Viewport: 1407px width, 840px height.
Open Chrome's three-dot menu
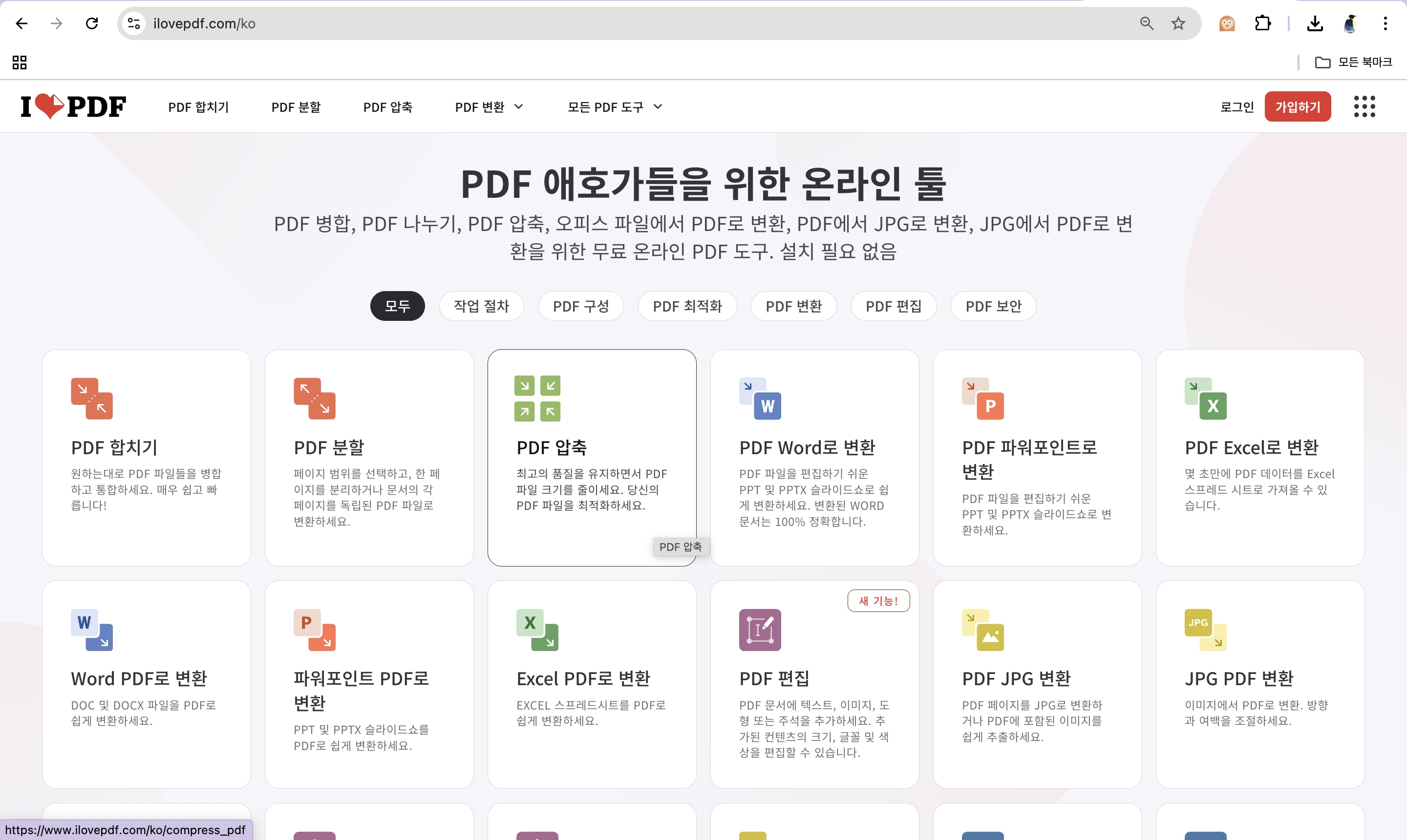(1385, 23)
